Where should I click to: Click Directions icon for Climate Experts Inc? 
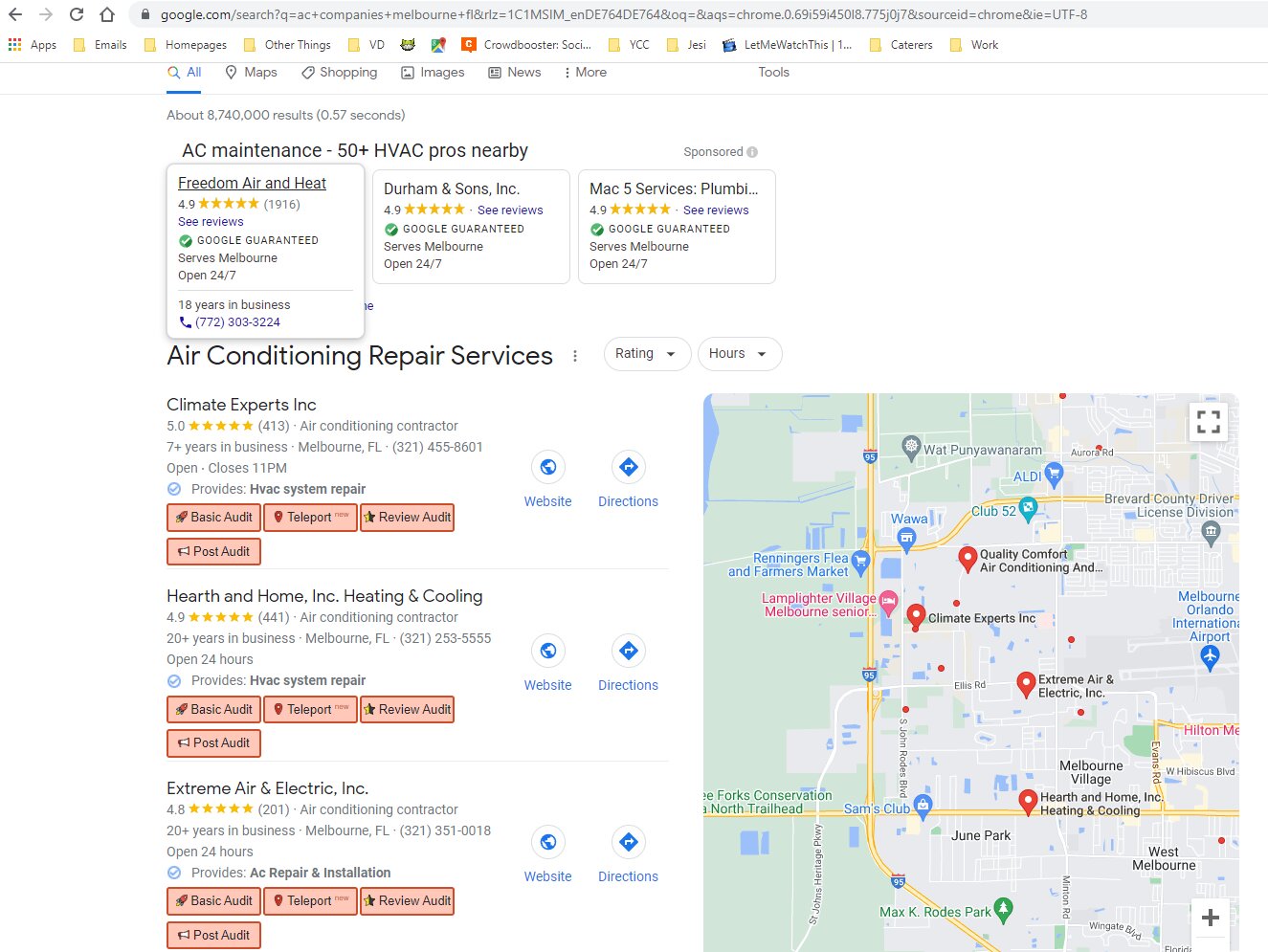pos(629,467)
